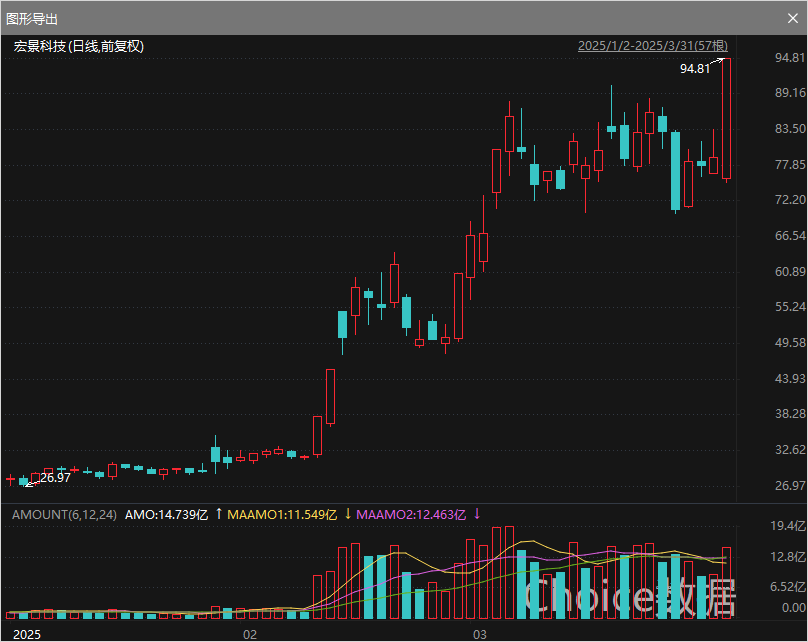
Task: Click the 32.62 price axis label
Action: click(x=790, y=450)
